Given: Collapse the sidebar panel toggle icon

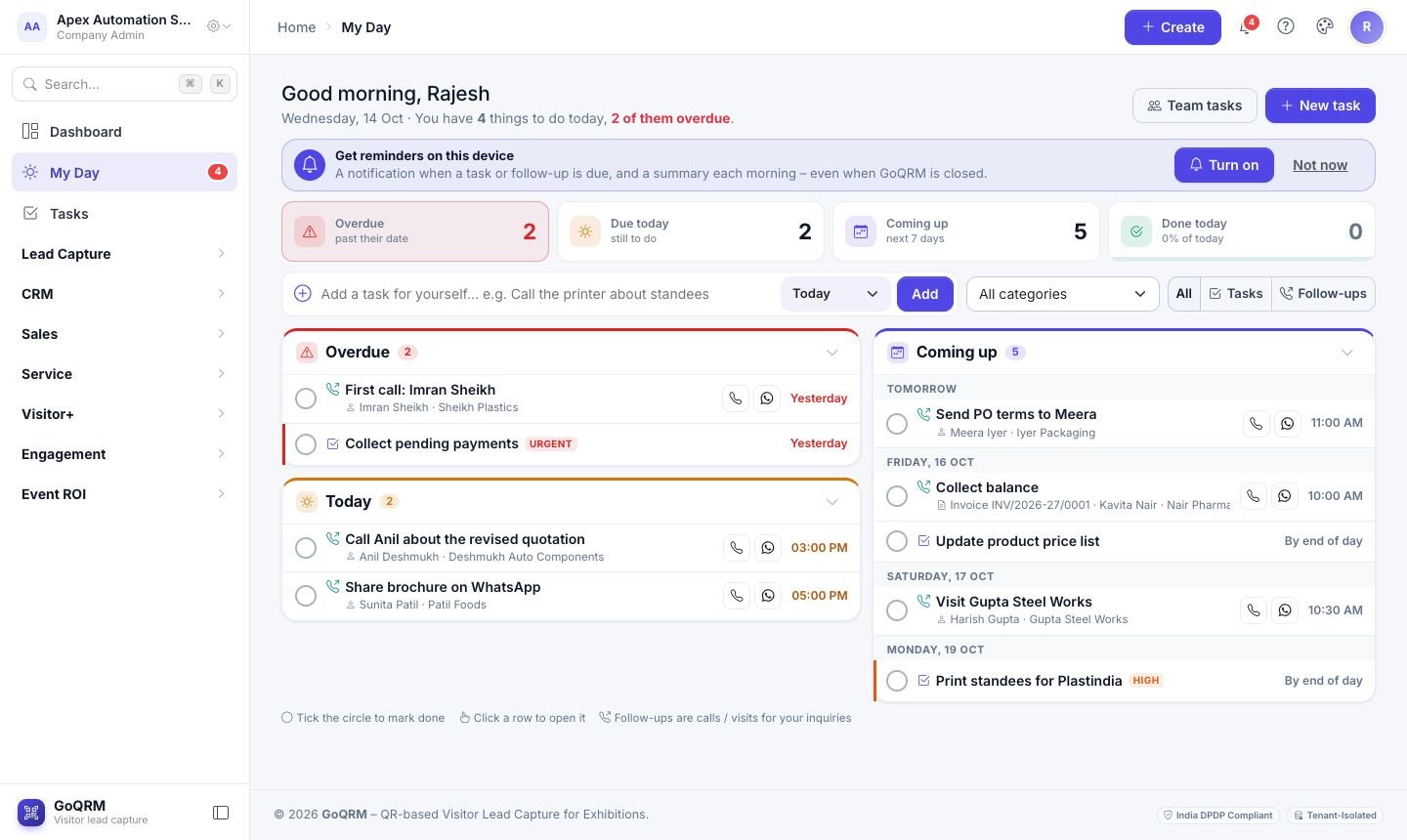Looking at the screenshot, I should [x=221, y=813].
